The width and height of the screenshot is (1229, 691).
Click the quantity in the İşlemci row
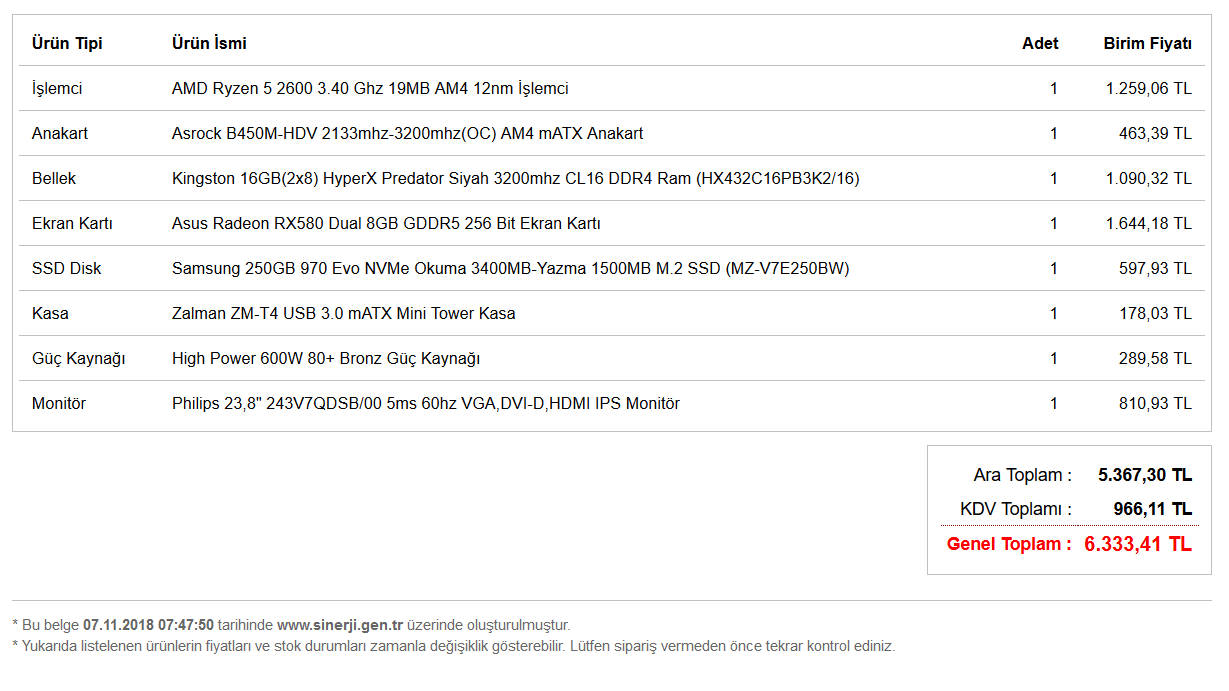[x=1054, y=88]
